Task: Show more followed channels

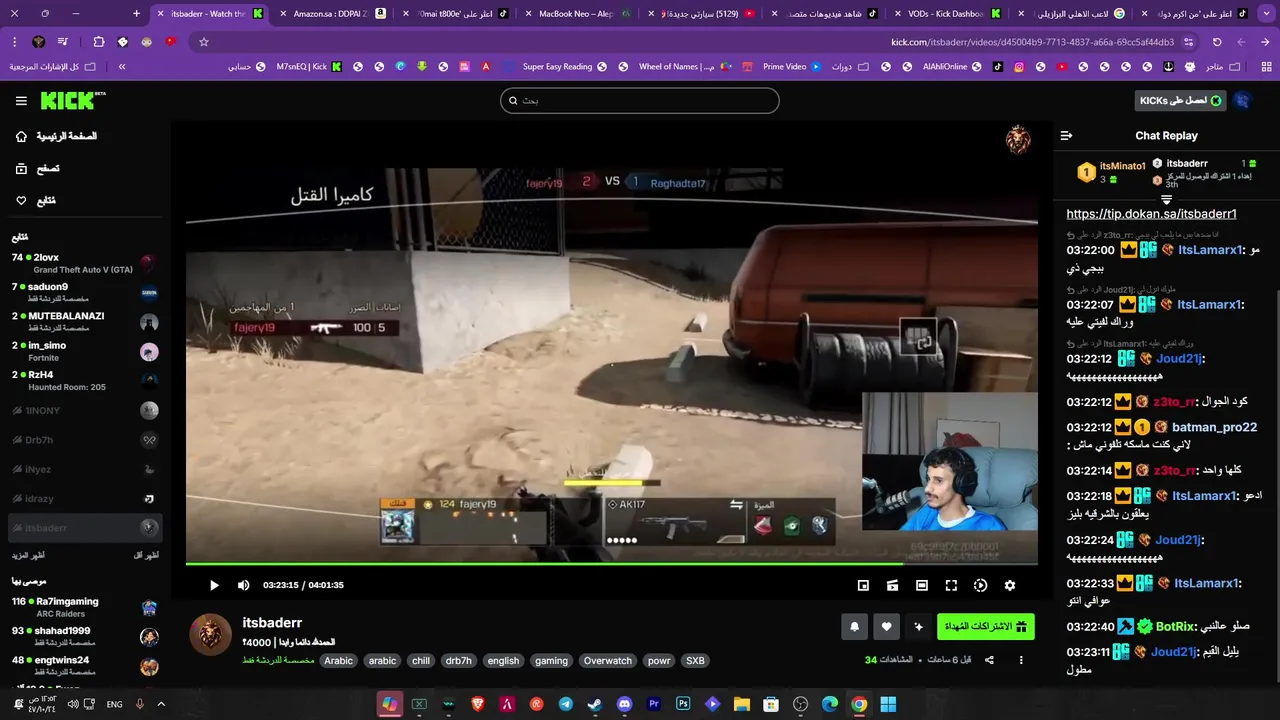Action: click(28, 555)
